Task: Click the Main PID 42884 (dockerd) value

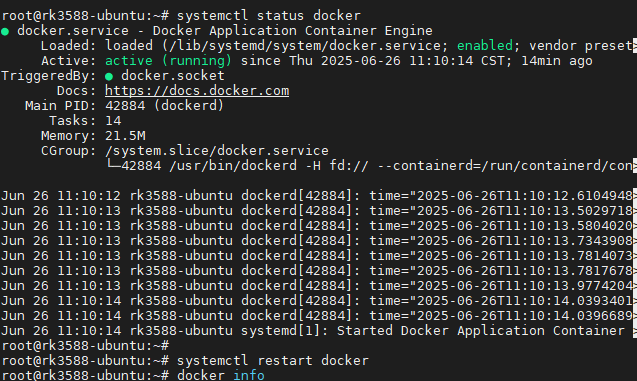Action: coord(165,106)
